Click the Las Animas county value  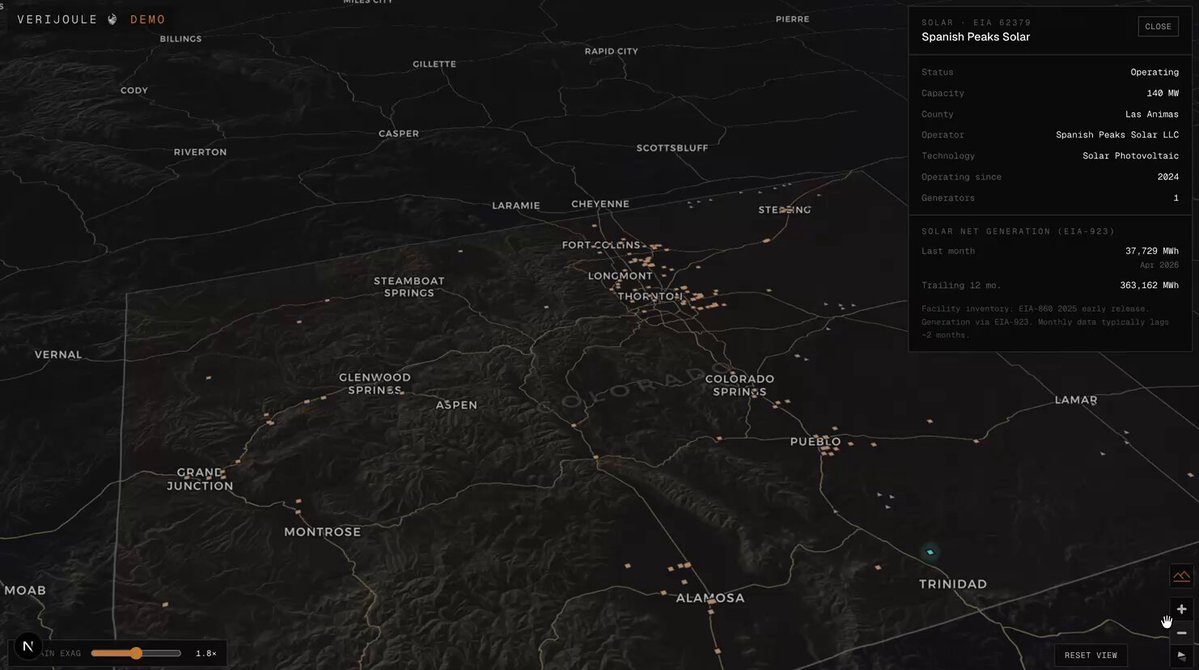(x=1152, y=114)
